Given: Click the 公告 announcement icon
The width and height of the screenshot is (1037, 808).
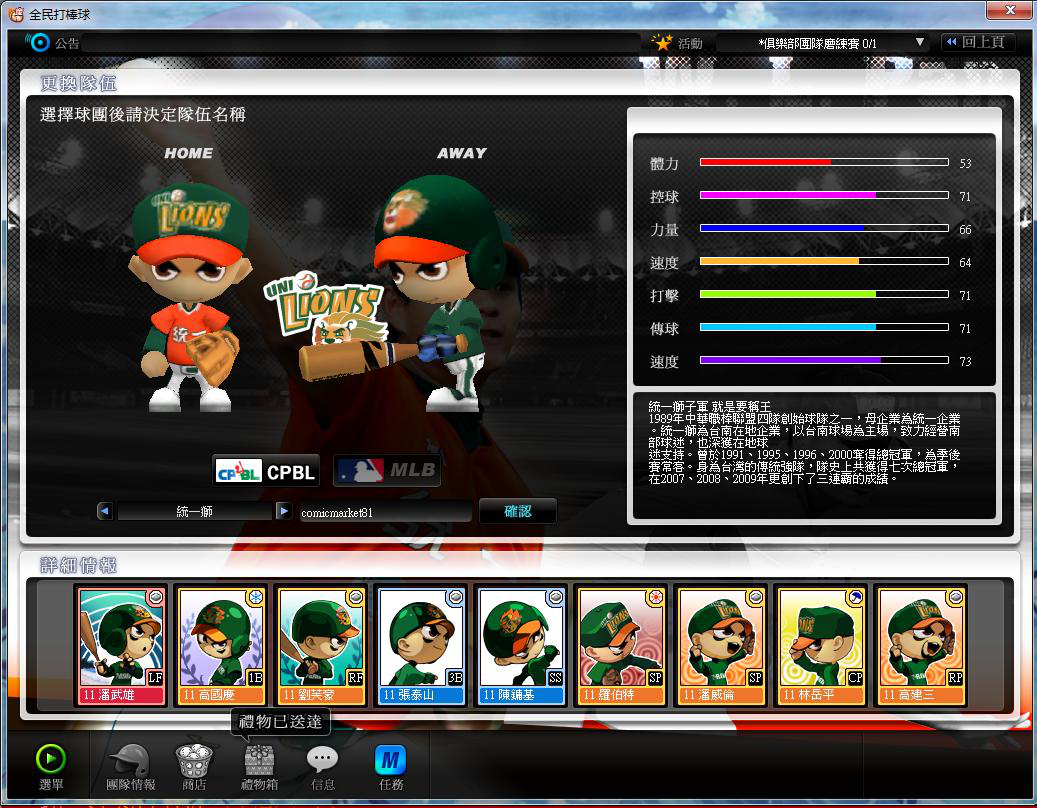Looking at the screenshot, I should coord(40,42).
